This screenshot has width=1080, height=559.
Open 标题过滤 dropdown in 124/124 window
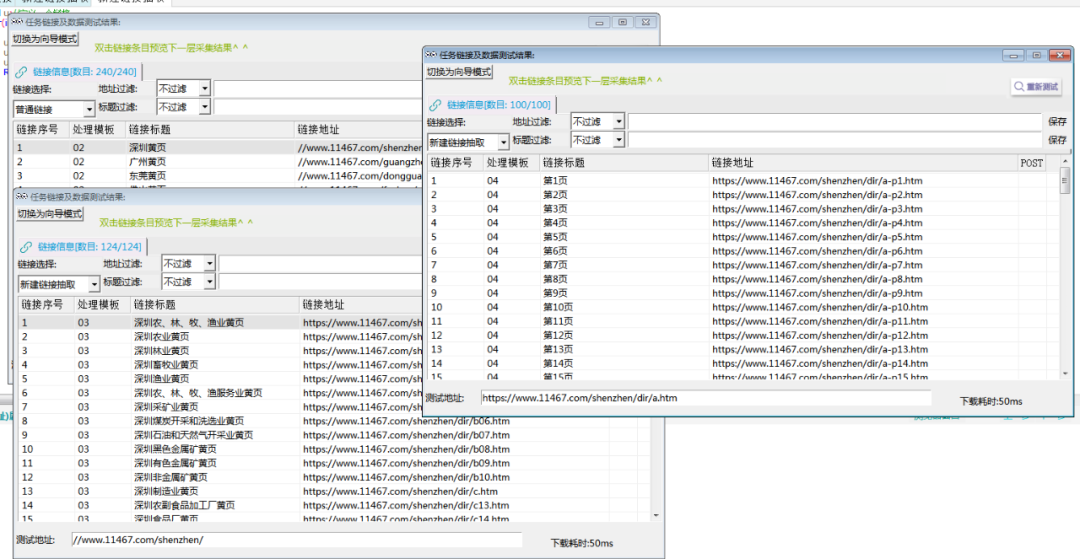[209, 282]
